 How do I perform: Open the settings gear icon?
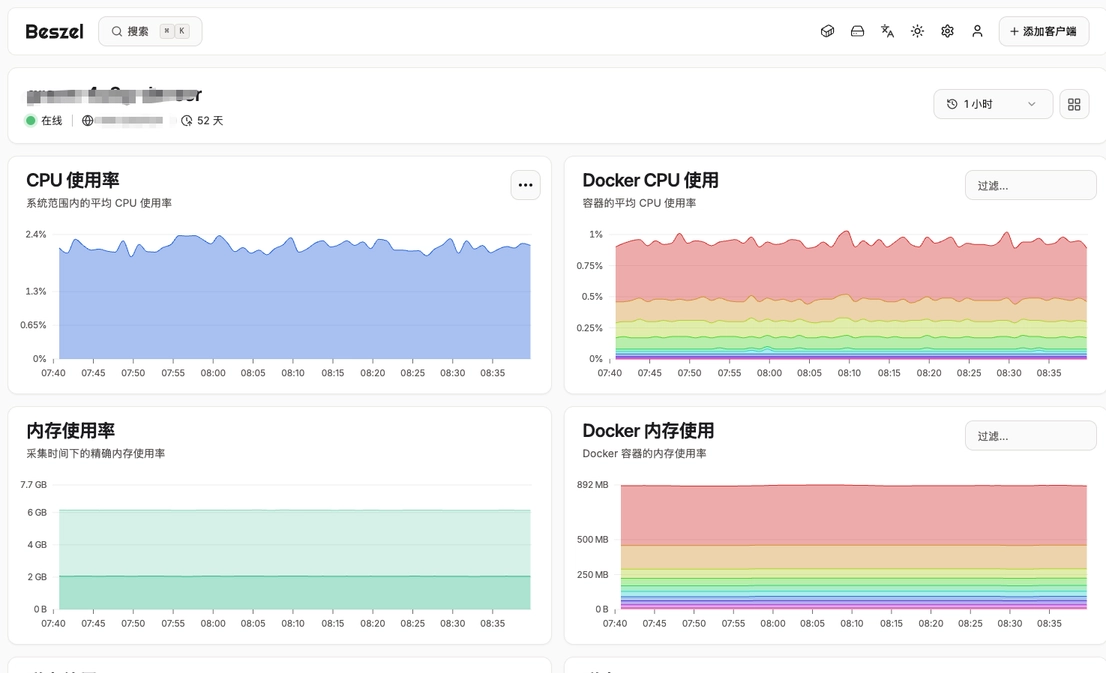point(947,31)
